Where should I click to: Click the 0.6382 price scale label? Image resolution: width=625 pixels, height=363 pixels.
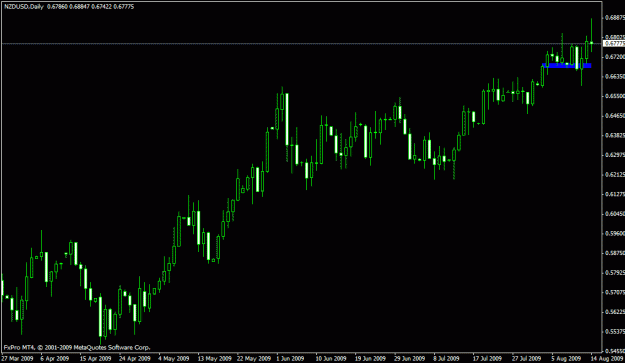615,135
